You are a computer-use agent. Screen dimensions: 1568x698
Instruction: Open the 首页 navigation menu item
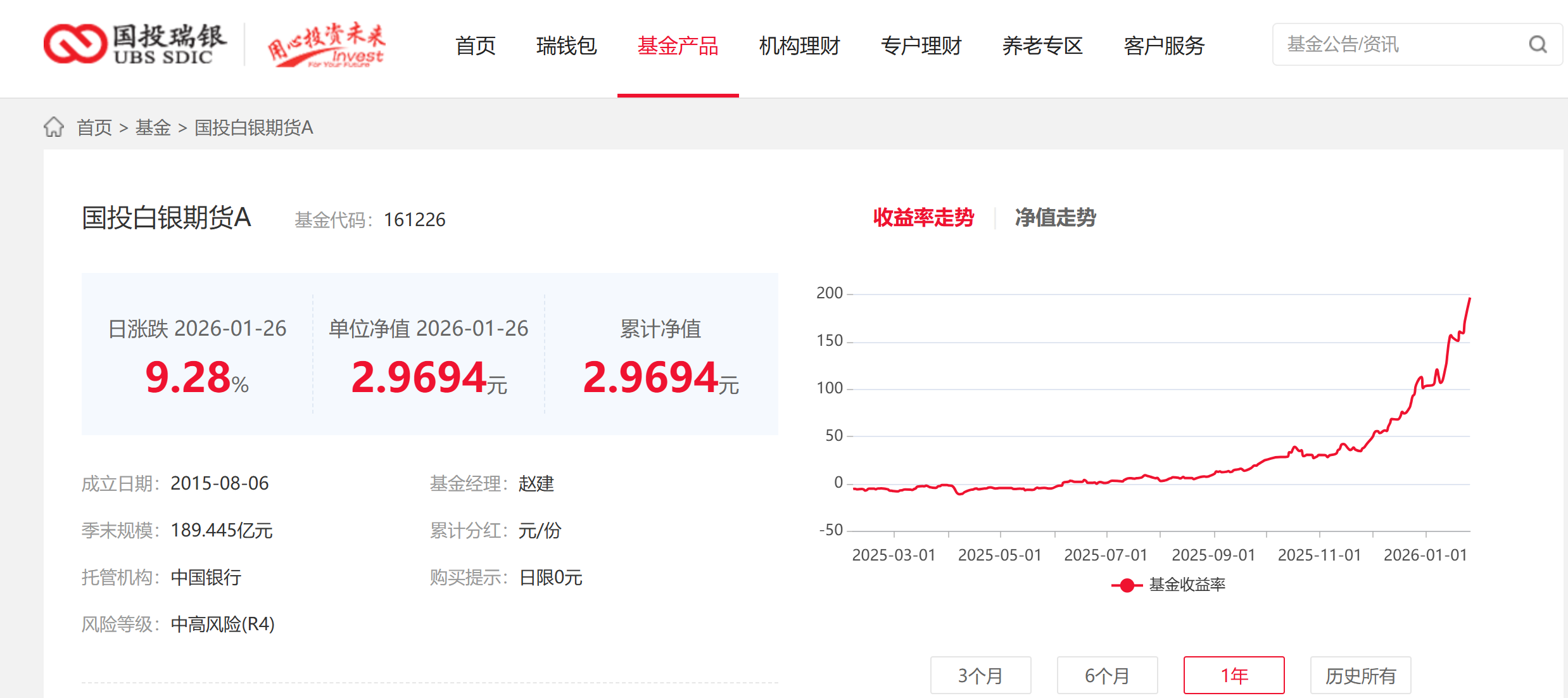pyautogui.click(x=475, y=46)
